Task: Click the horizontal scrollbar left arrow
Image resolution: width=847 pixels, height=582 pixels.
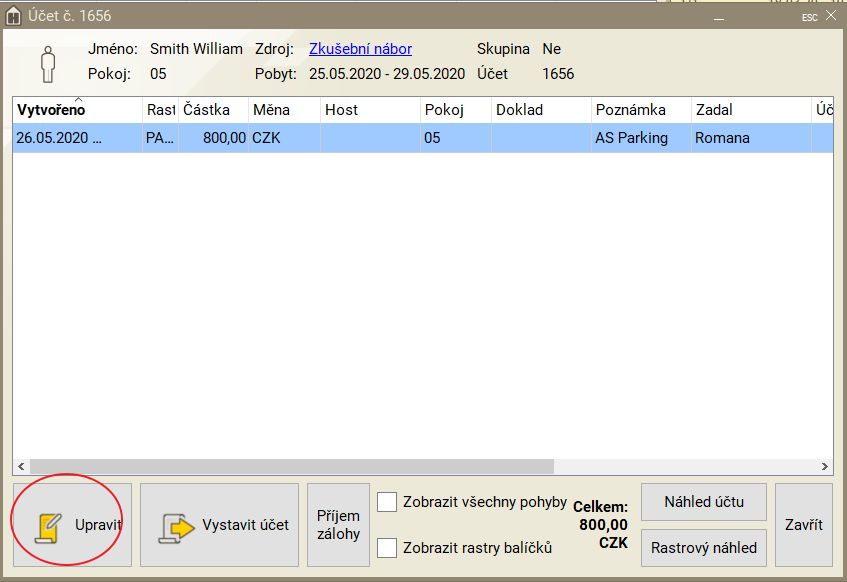Action: [21, 466]
